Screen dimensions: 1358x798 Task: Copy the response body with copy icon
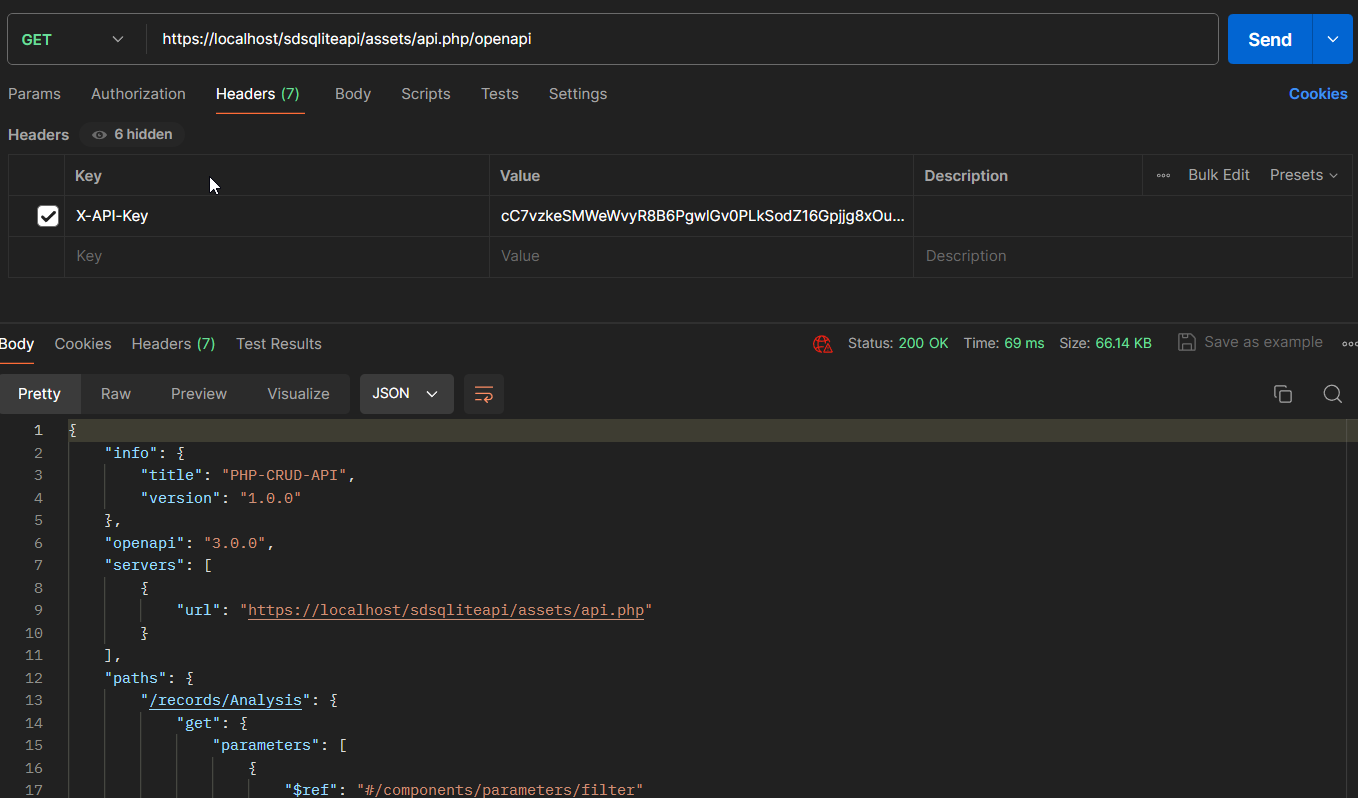(x=1283, y=394)
